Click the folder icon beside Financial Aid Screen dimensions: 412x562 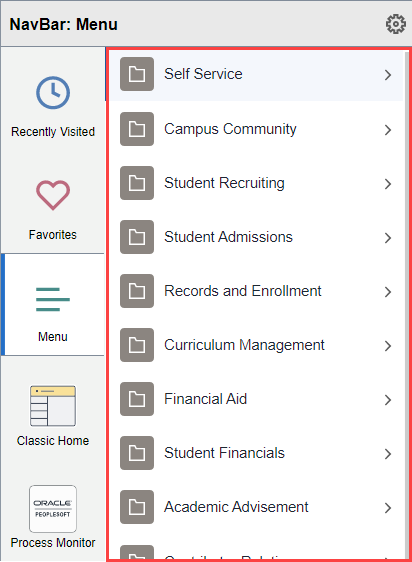click(x=137, y=399)
